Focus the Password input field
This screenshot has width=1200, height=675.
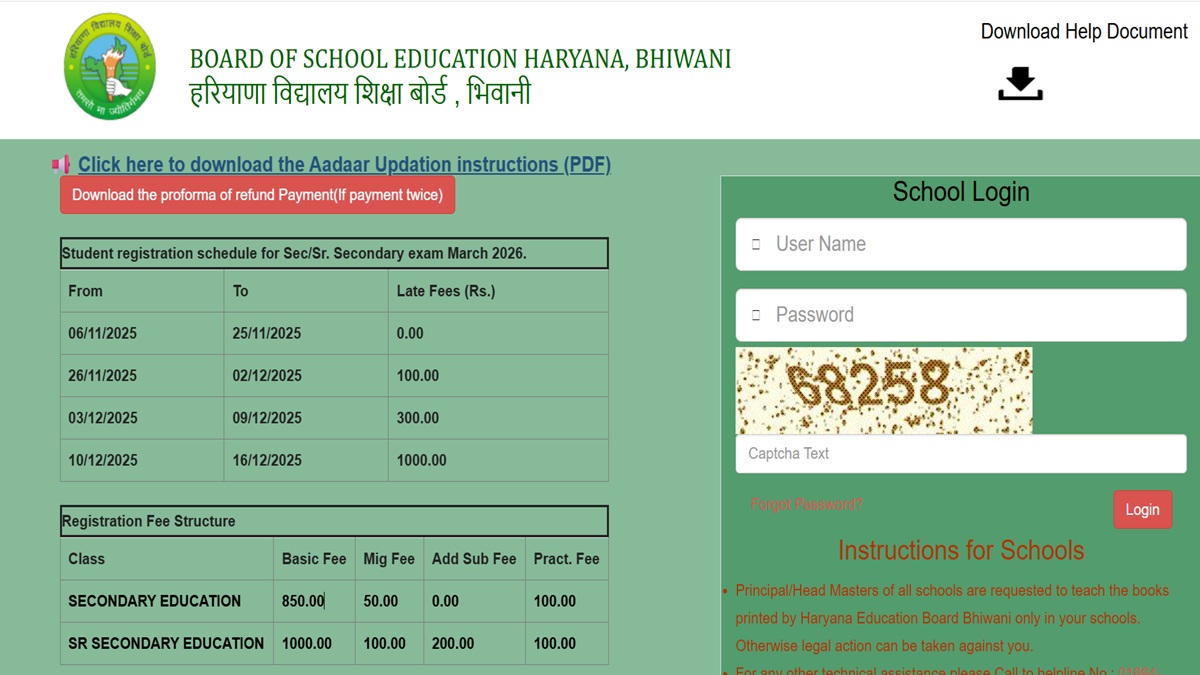(x=970, y=315)
